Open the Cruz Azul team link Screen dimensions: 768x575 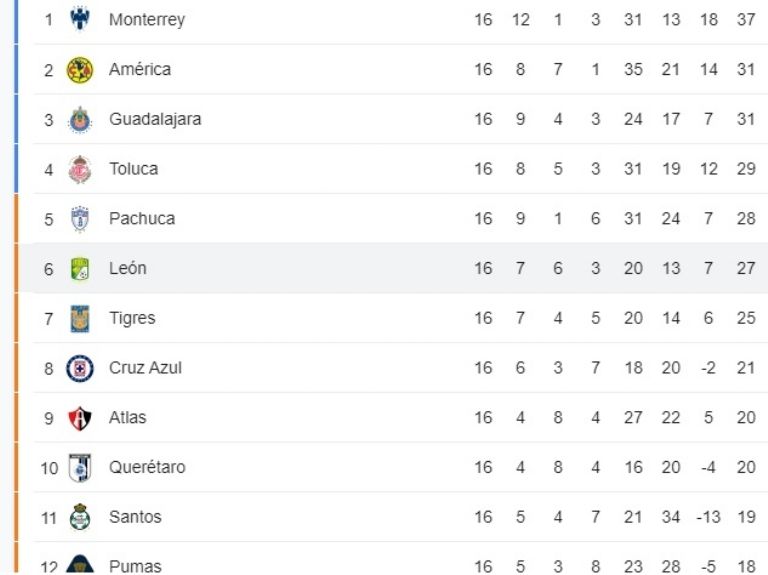tap(145, 368)
